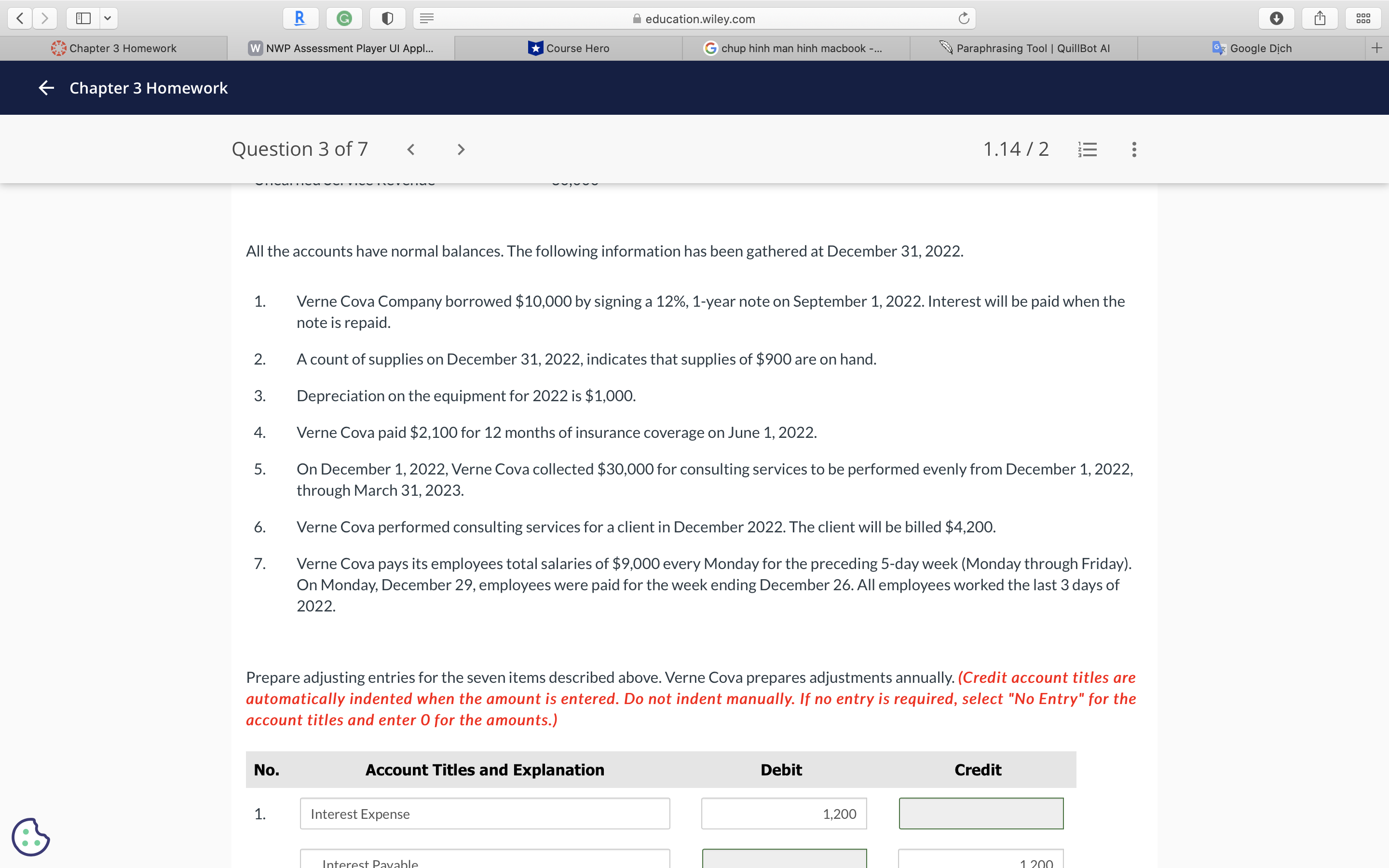This screenshot has height=868, width=1389.
Task: Expand the browser tab overview grid
Action: pos(1363,18)
